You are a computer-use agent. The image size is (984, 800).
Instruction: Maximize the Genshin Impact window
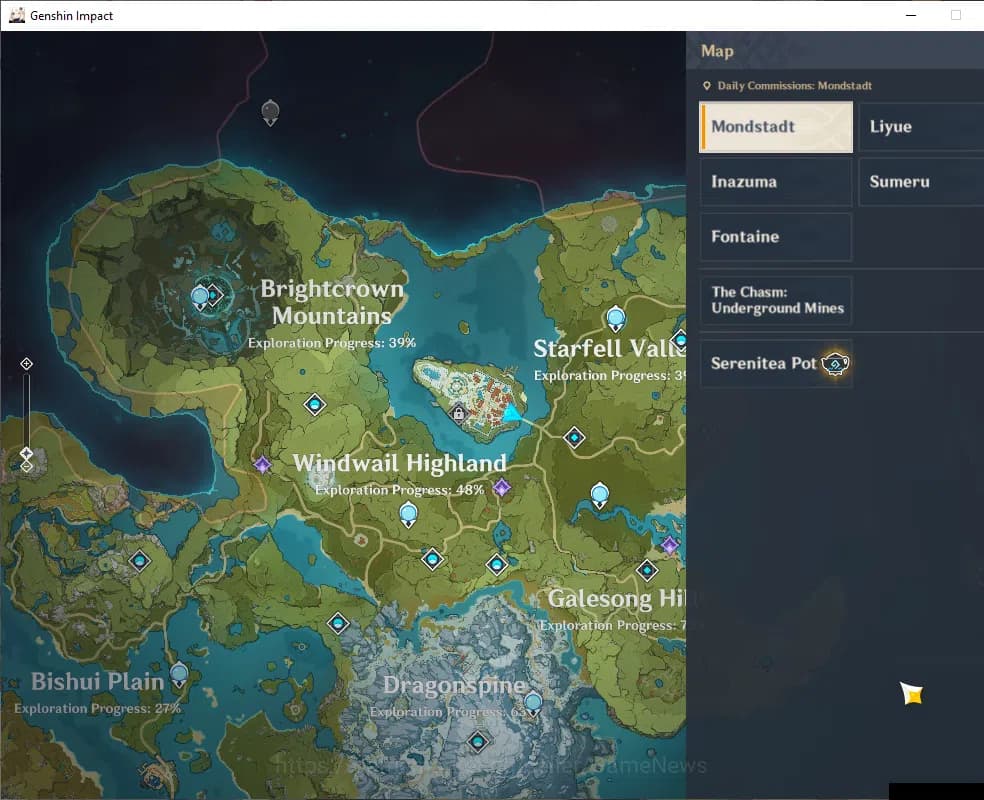coord(956,15)
